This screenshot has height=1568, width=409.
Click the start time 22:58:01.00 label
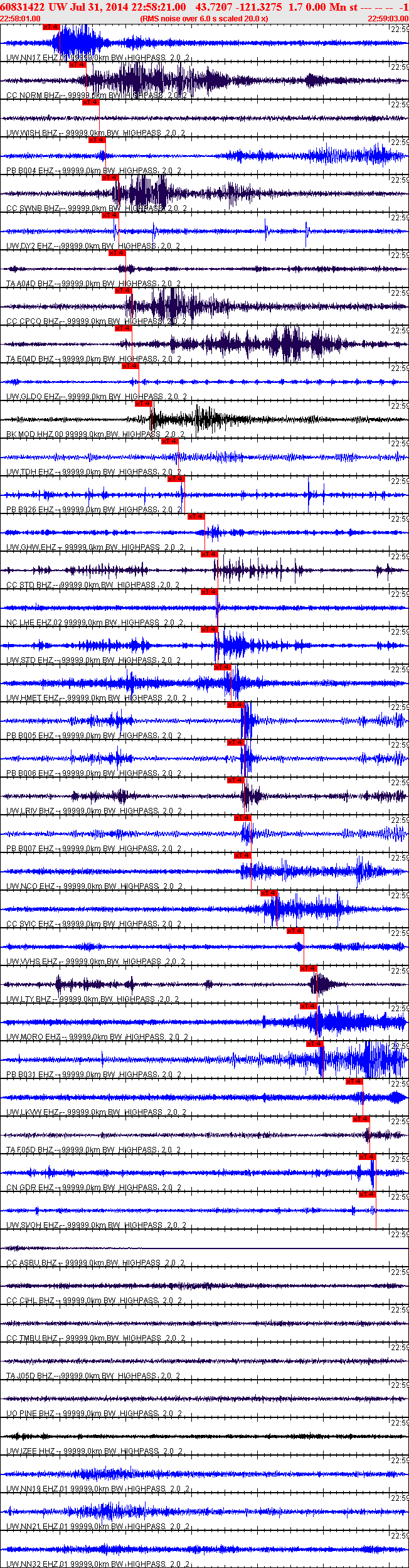point(20,19)
